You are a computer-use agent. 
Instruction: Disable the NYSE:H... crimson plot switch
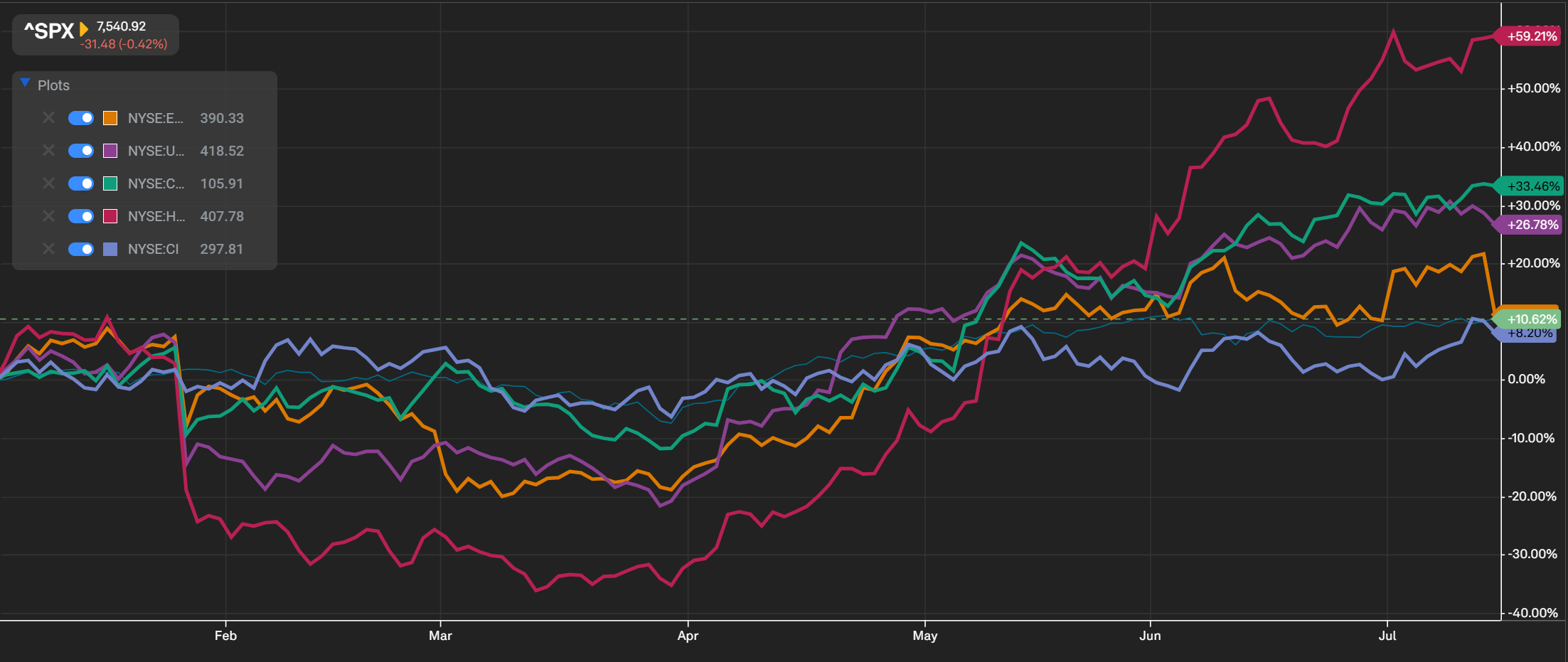tap(81, 216)
